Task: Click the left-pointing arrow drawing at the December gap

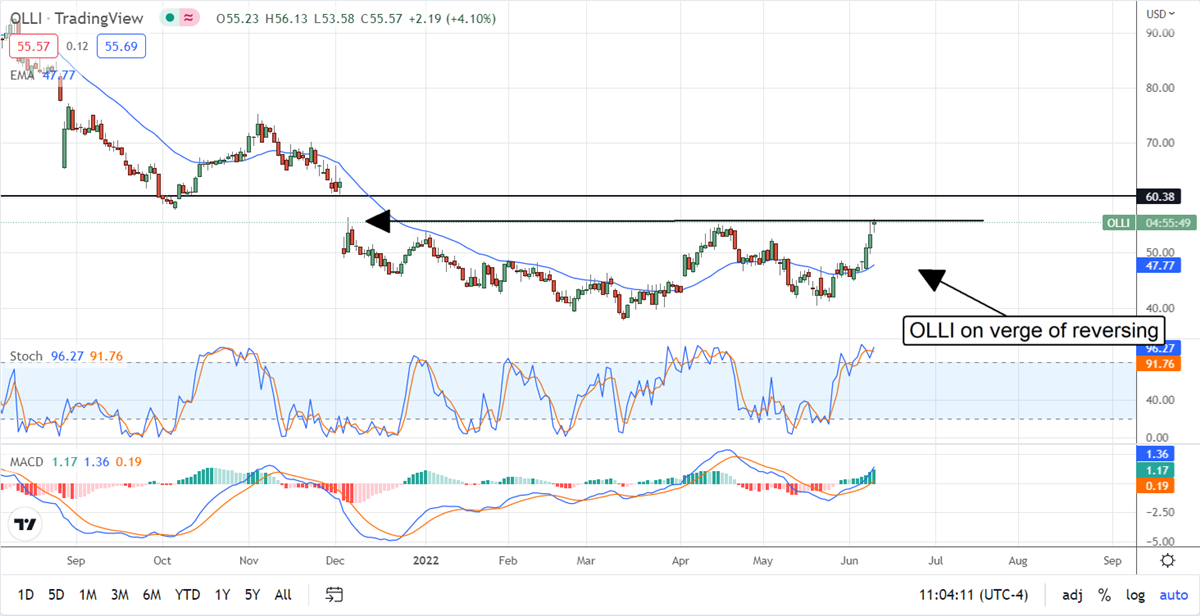Action: click(x=376, y=221)
